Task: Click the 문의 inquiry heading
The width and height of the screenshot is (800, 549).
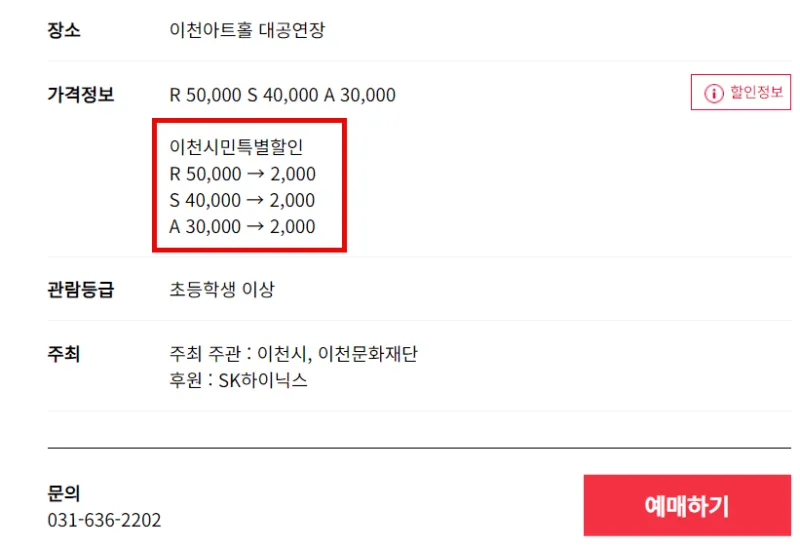Action: coord(64,493)
